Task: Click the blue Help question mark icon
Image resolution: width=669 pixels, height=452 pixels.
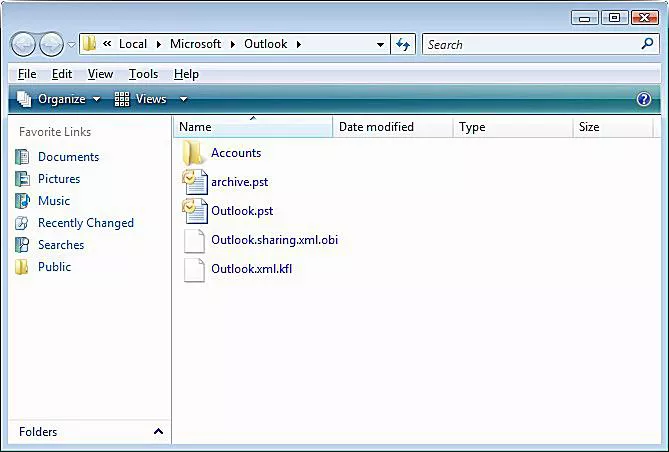Action: tap(643, 99)
